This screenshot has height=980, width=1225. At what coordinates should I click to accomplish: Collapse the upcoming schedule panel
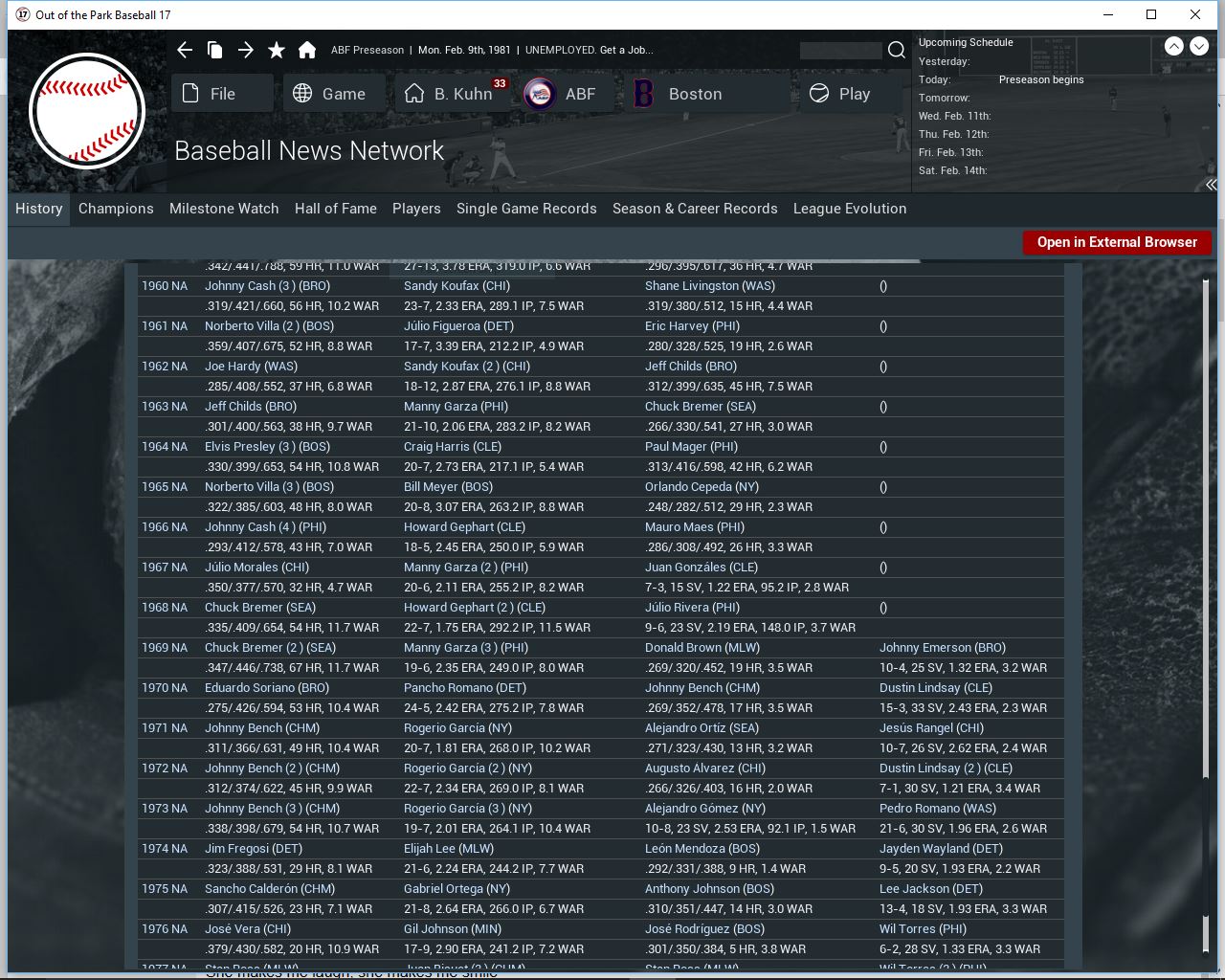(x=1211, y=185)
